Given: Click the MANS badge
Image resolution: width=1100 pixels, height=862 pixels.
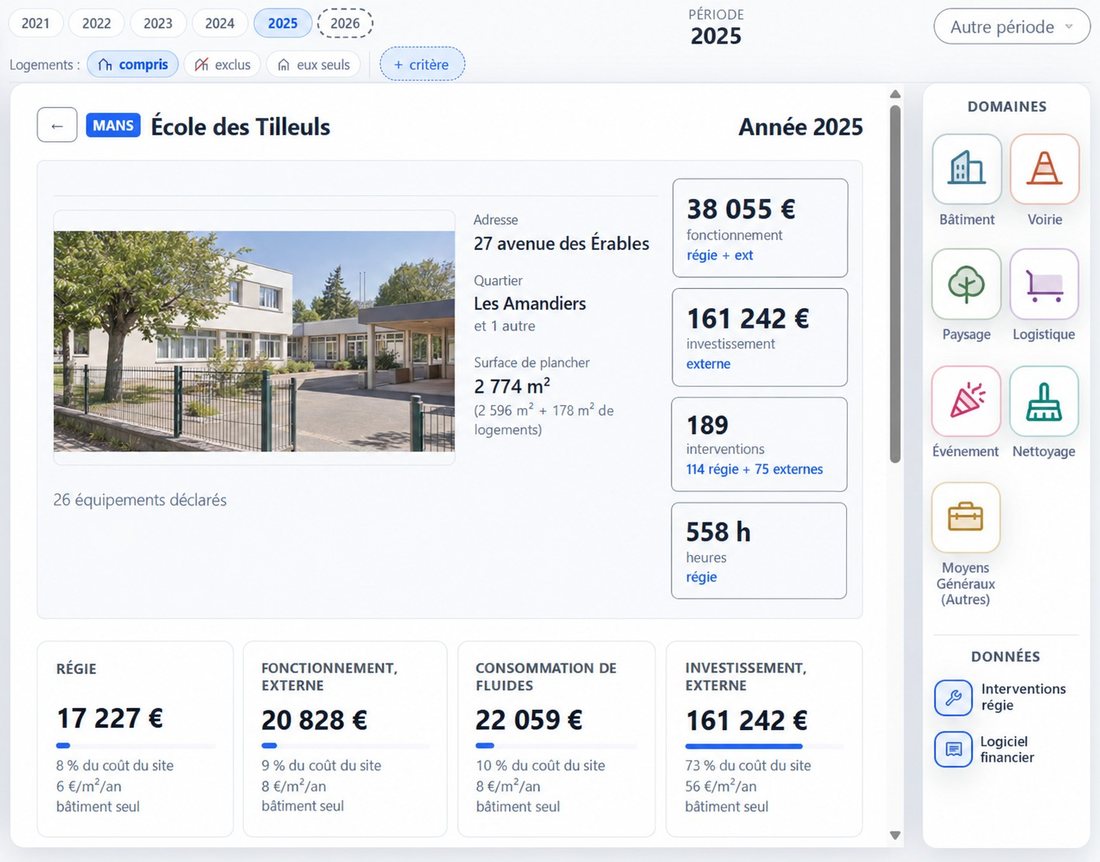Looking at the screenshot, I should (113, 126).
